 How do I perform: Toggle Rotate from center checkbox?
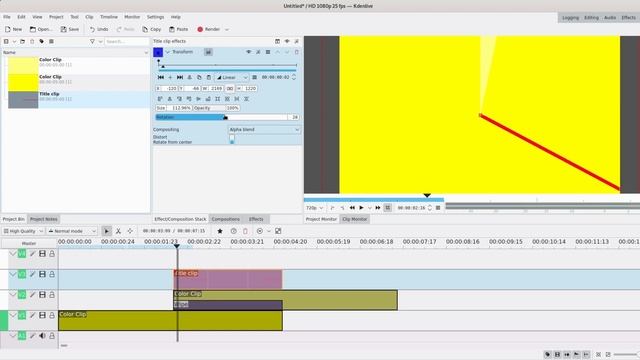pos(232,142)
